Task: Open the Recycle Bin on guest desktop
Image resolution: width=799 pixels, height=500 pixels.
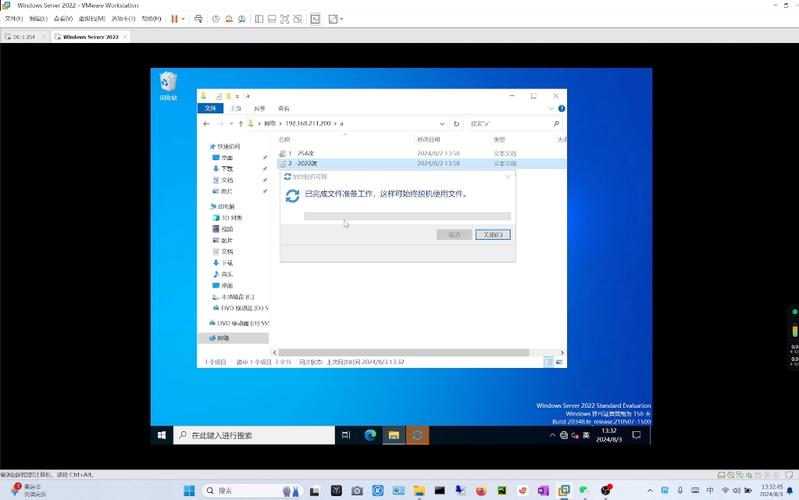Action: click(168, 87)
